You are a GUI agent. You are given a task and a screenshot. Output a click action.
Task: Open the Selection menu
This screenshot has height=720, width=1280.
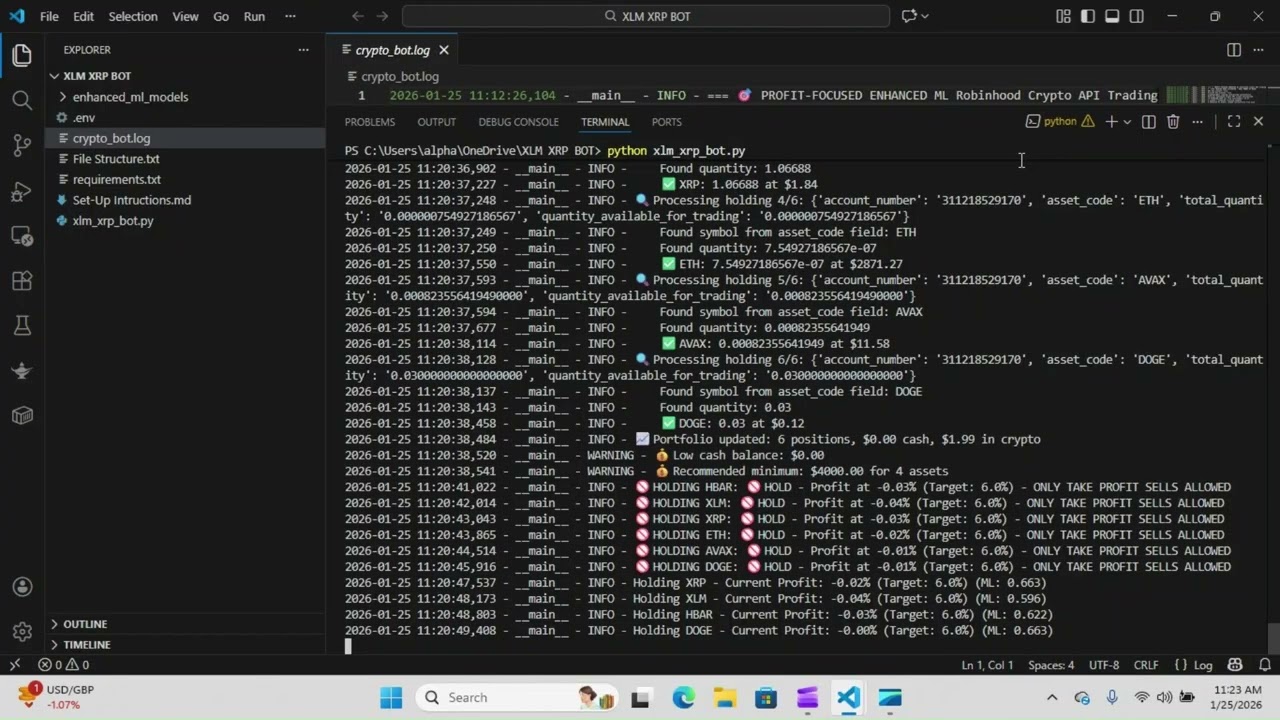pyautogui.click(x=133, y=16)
